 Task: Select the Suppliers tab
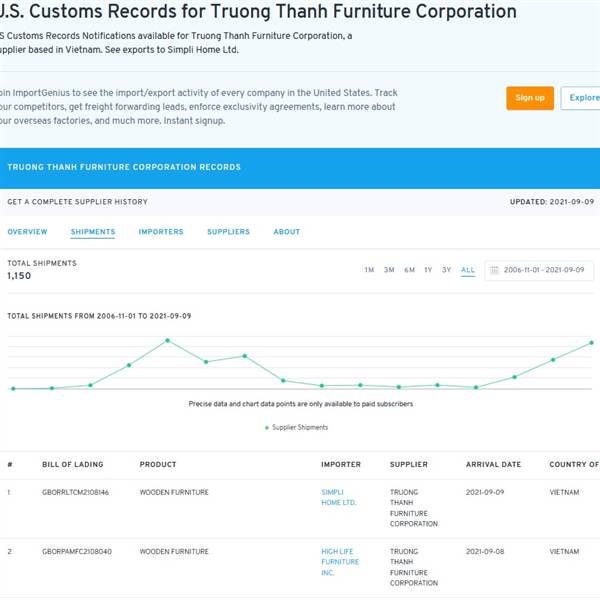pyautogui.click(x=228, y=232)
